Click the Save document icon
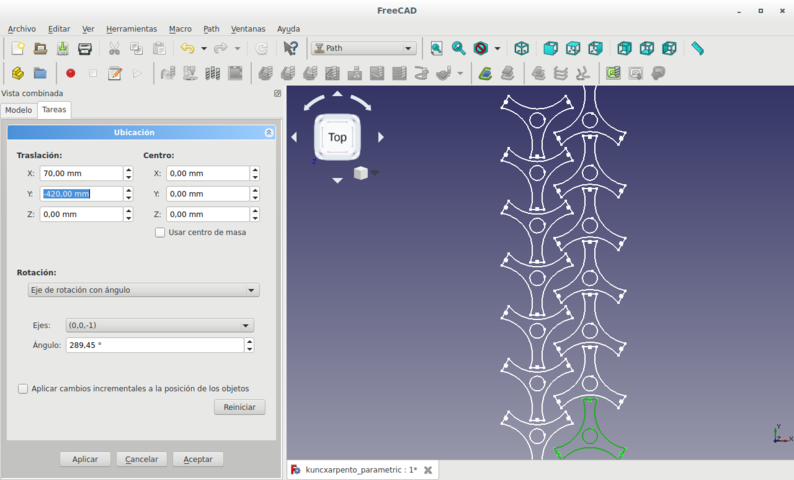This screenshot has width=794, height=480. (62, 48)
